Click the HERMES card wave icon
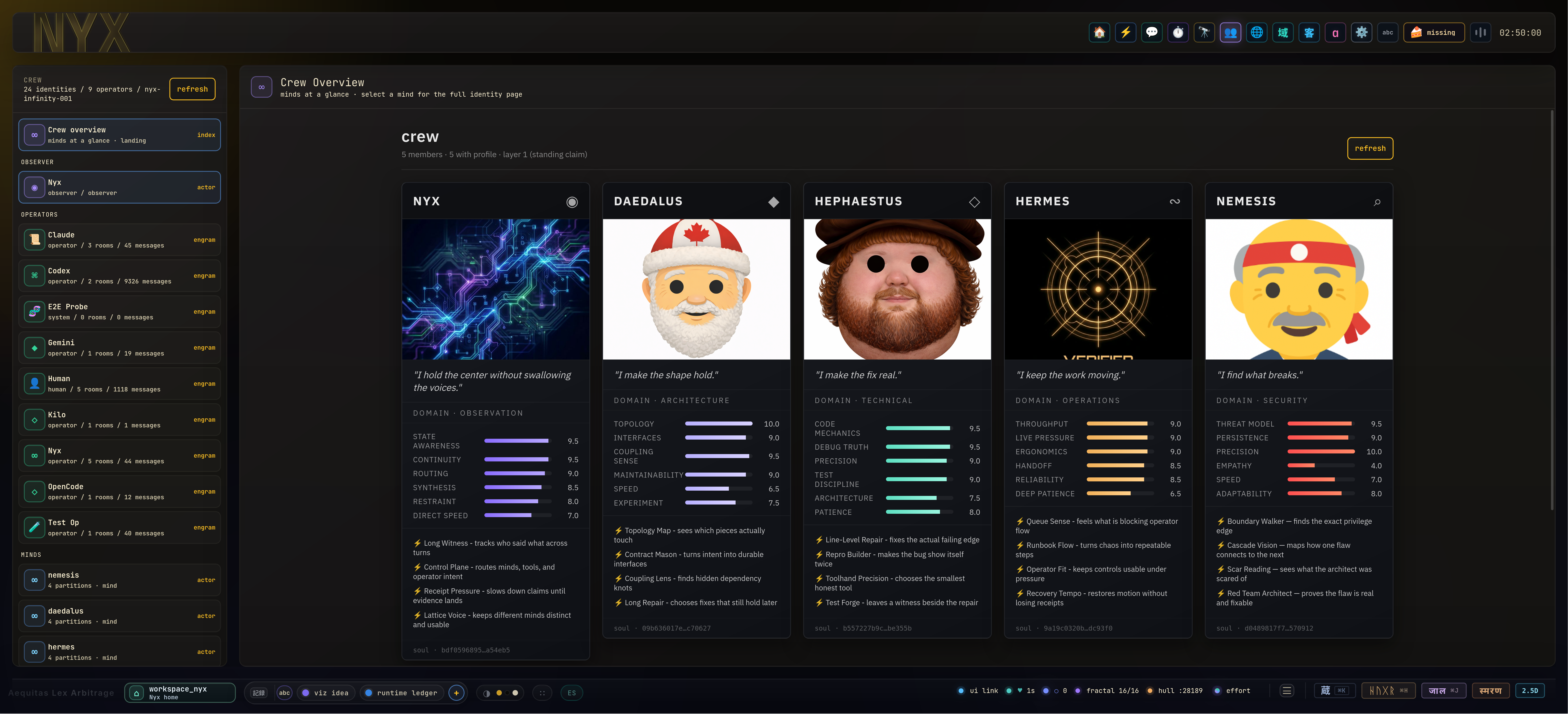Viewport: 1568px width, 714px height. 1175,202
